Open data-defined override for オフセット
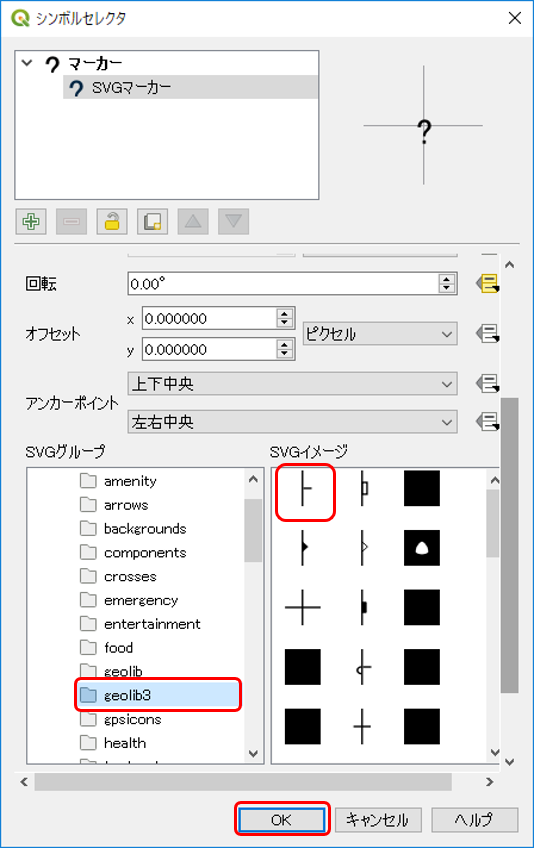534x848 pixels. (x=487, y=334)
